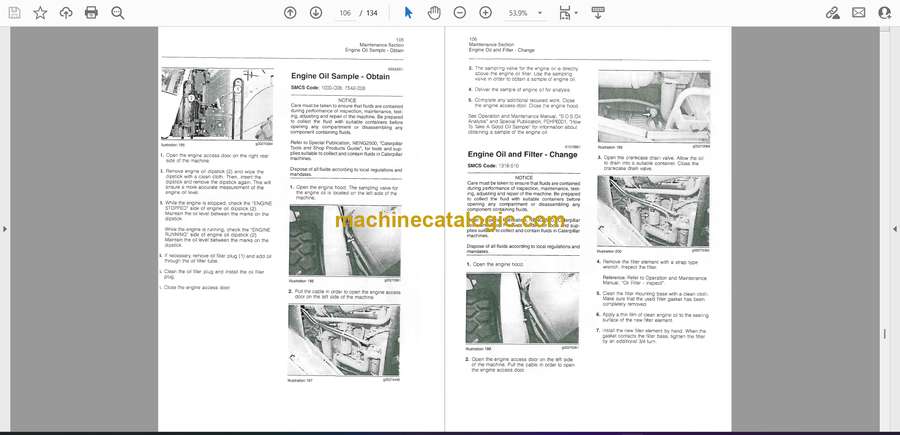
Task: Click the page number field showing 106
Action: click(345, 13)
